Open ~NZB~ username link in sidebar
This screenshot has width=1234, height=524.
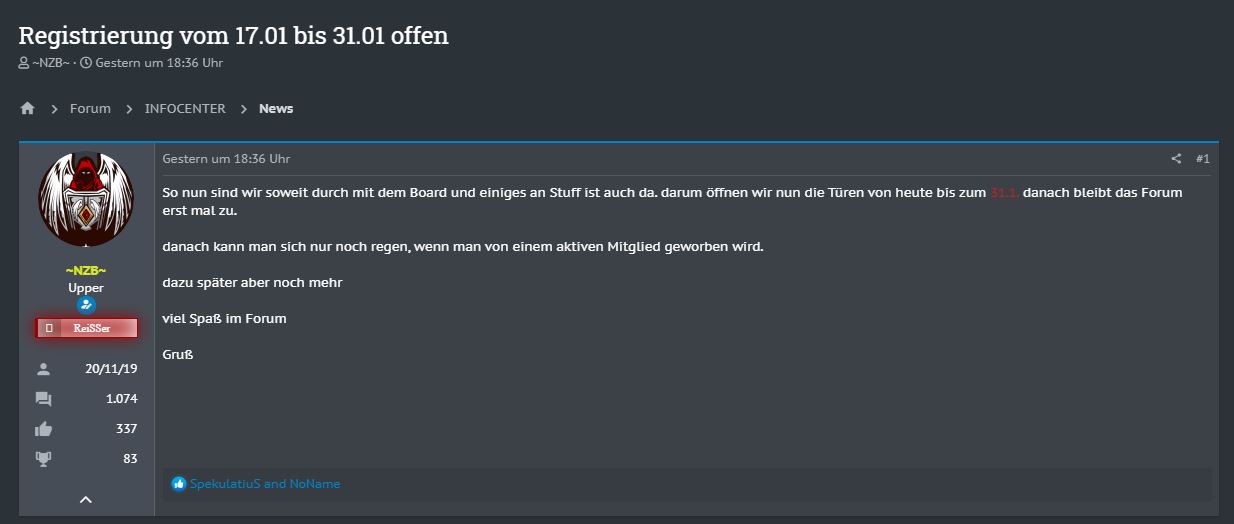coord(86,271)
